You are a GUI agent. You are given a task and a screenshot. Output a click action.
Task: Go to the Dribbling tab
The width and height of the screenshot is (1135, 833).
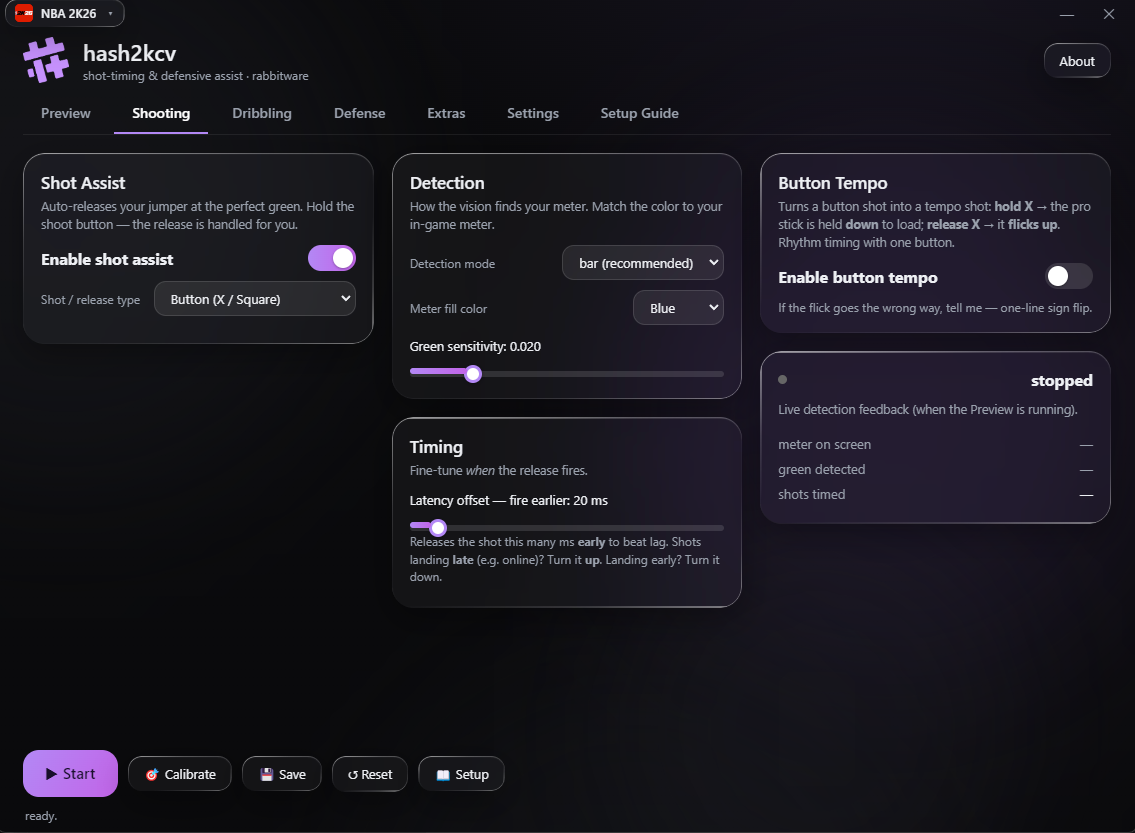coord(262,114)
